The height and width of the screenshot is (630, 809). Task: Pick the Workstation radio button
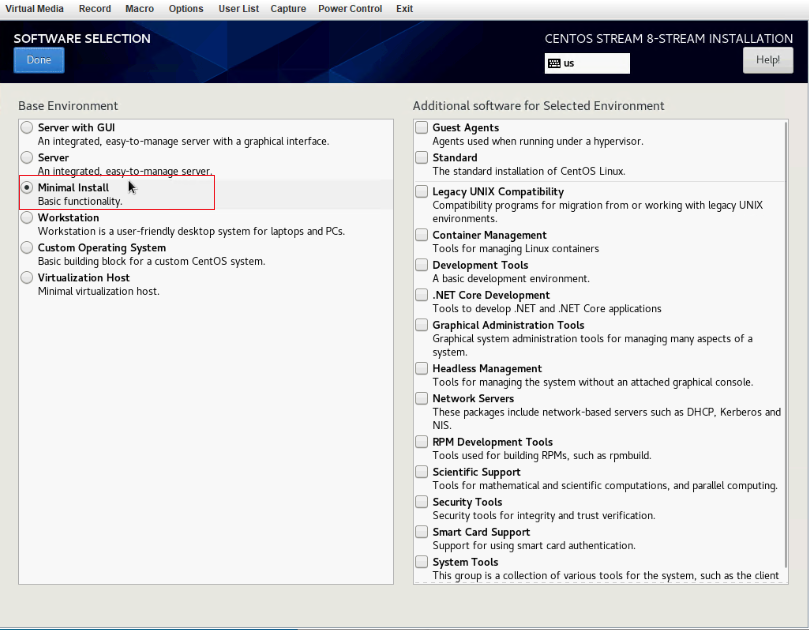(x=27, y=217)
